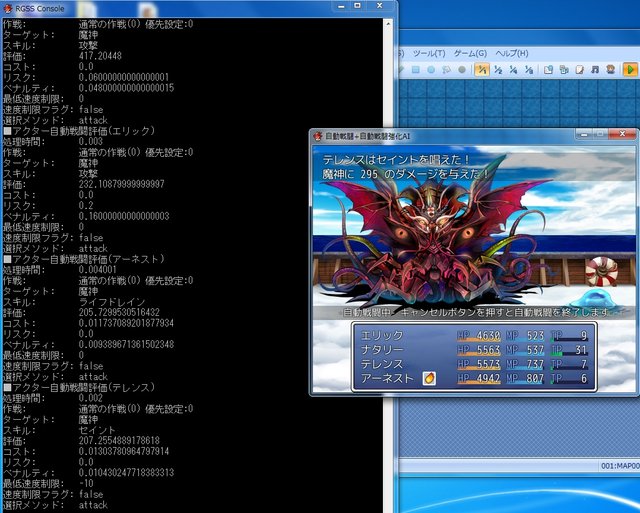
Task: Click the 魔神 boss enemy sprite
Action: click(433, 233)
